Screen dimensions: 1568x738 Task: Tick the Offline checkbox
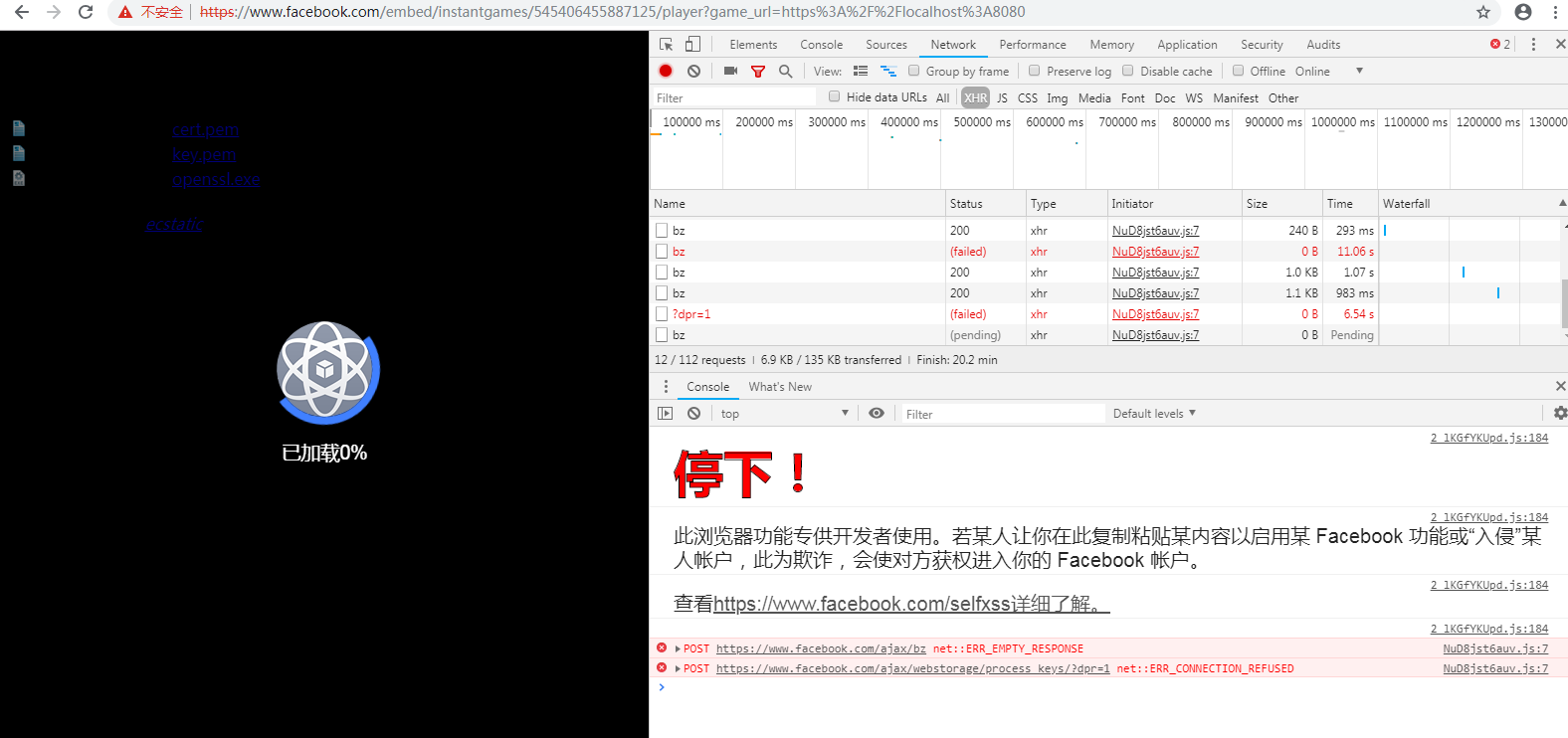pyautogui.click(x=1238, y=71)
